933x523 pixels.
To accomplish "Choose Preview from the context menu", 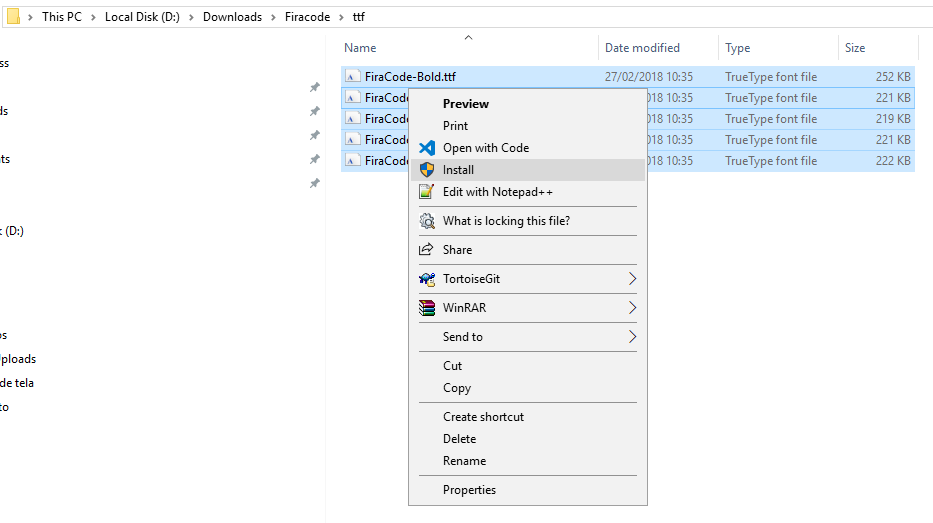I will pos(527,104).
